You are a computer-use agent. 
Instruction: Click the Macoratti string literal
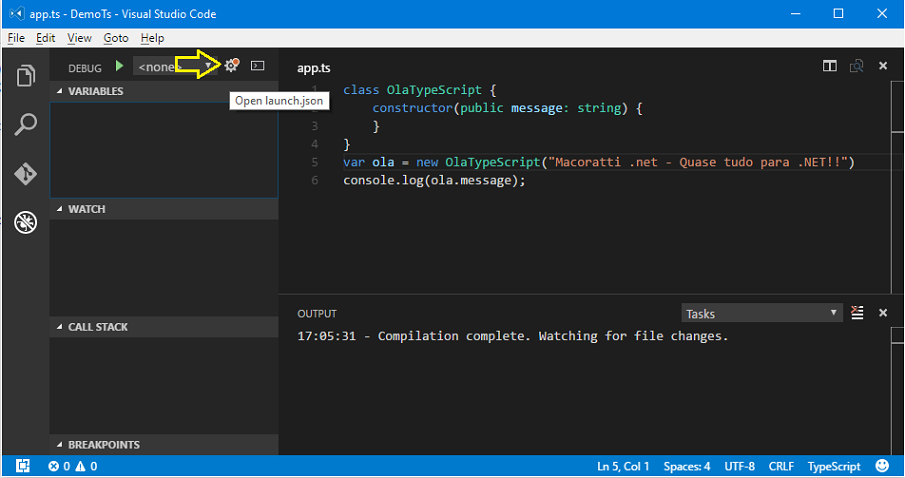click(698, 162)
